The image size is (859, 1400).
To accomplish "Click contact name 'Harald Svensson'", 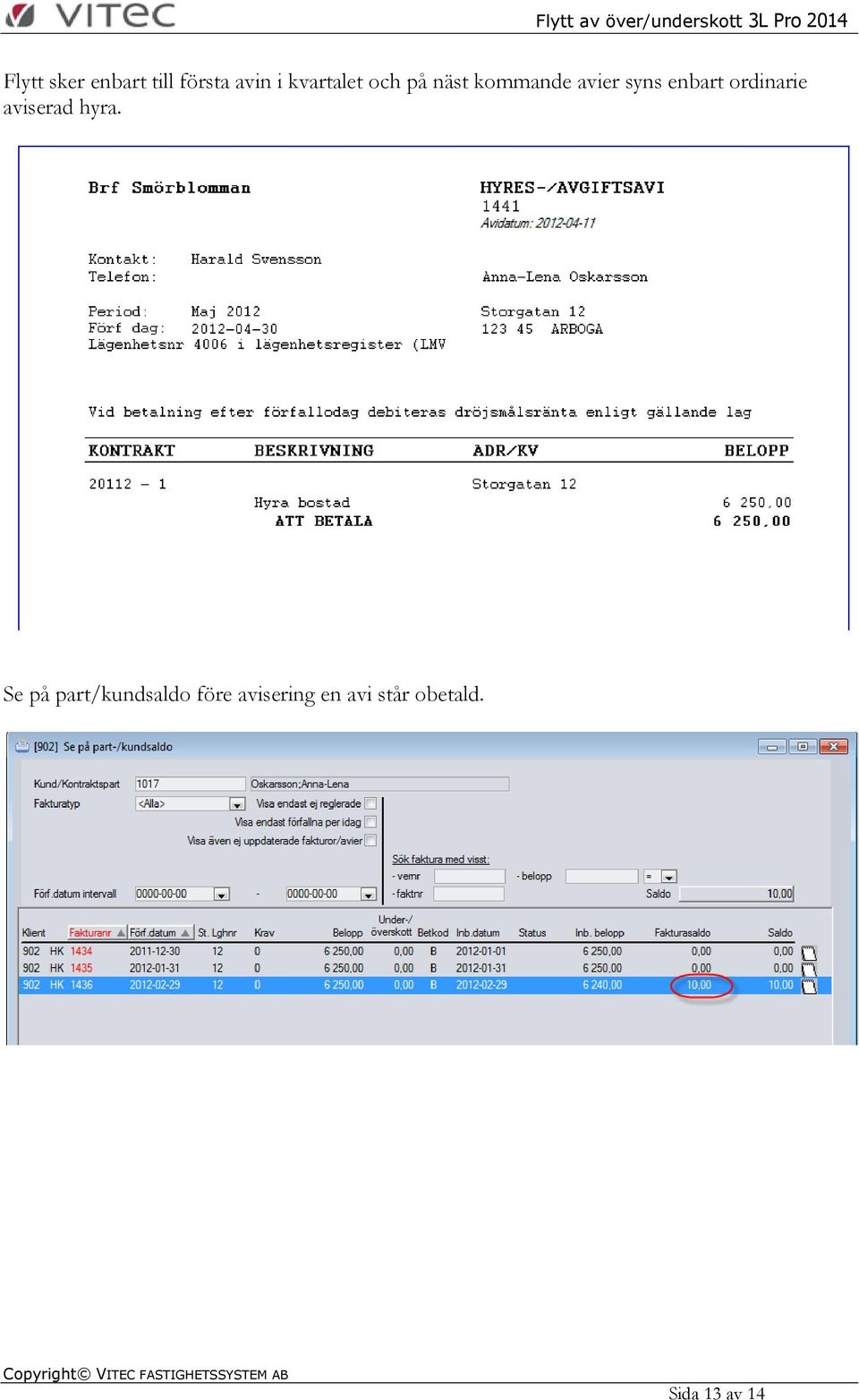I will tap(256, 259).
